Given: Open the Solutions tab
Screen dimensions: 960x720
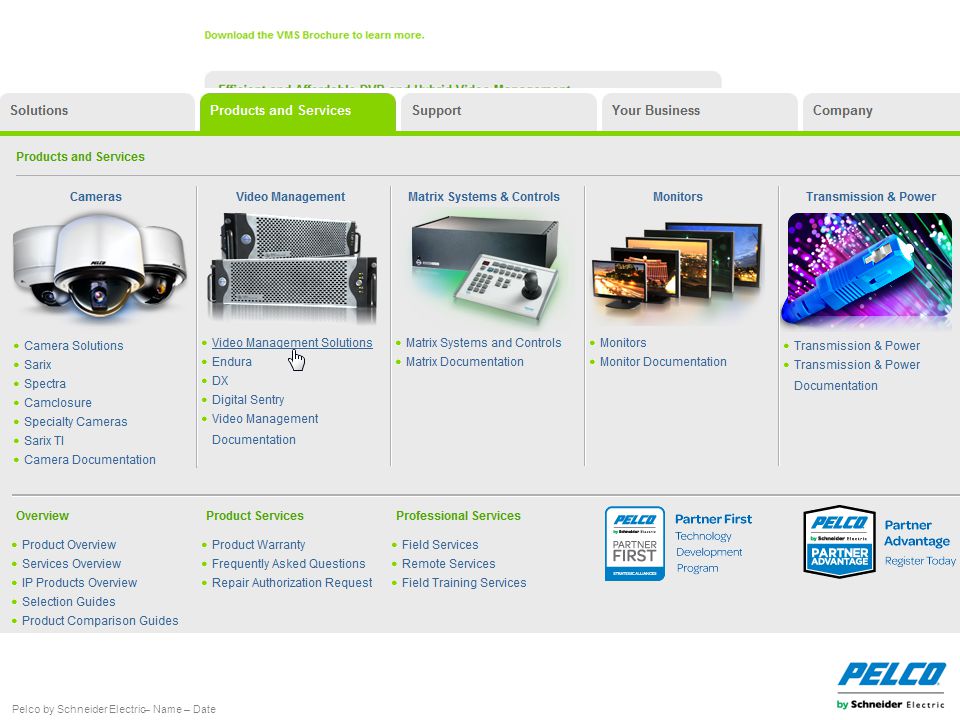Looking at the screenshot, I should [97, 111].
